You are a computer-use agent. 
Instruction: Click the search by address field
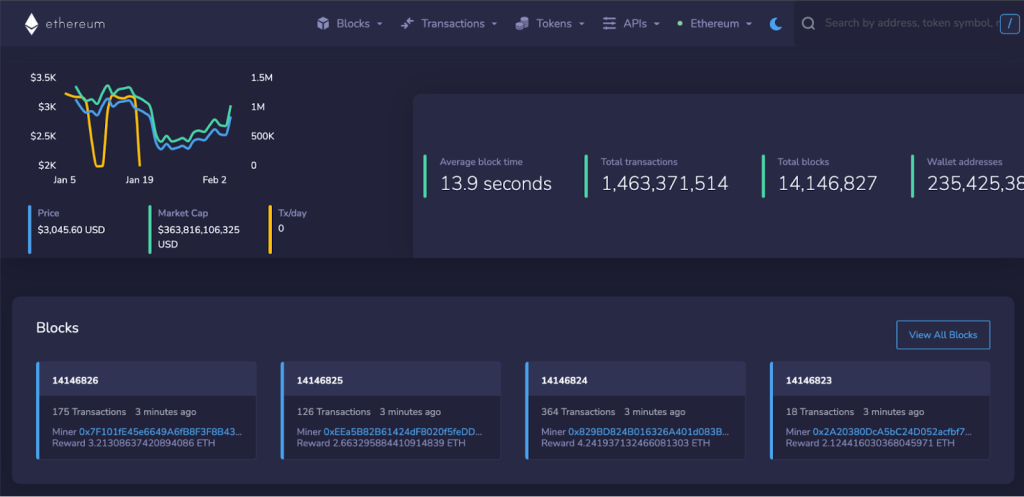pyautogui.click(x=900, y=23)
